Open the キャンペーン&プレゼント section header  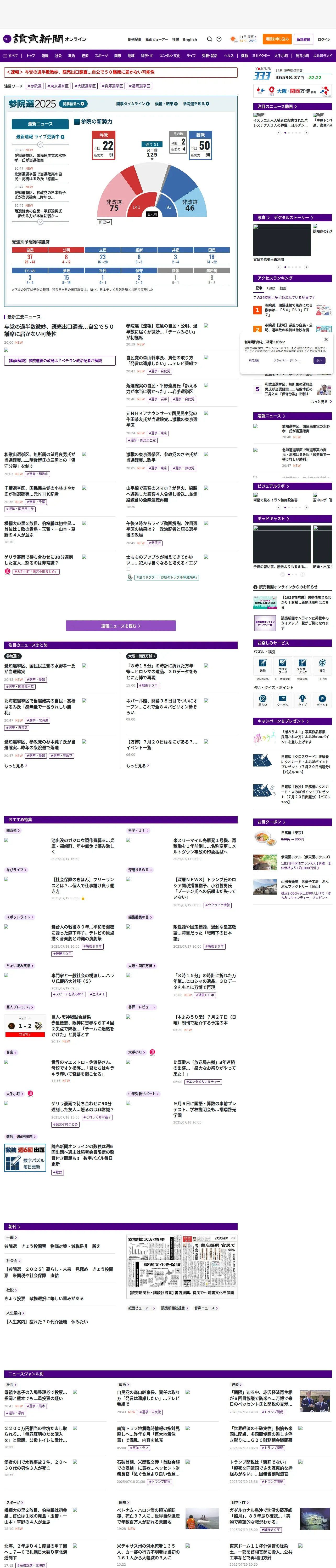pos(293,721)
